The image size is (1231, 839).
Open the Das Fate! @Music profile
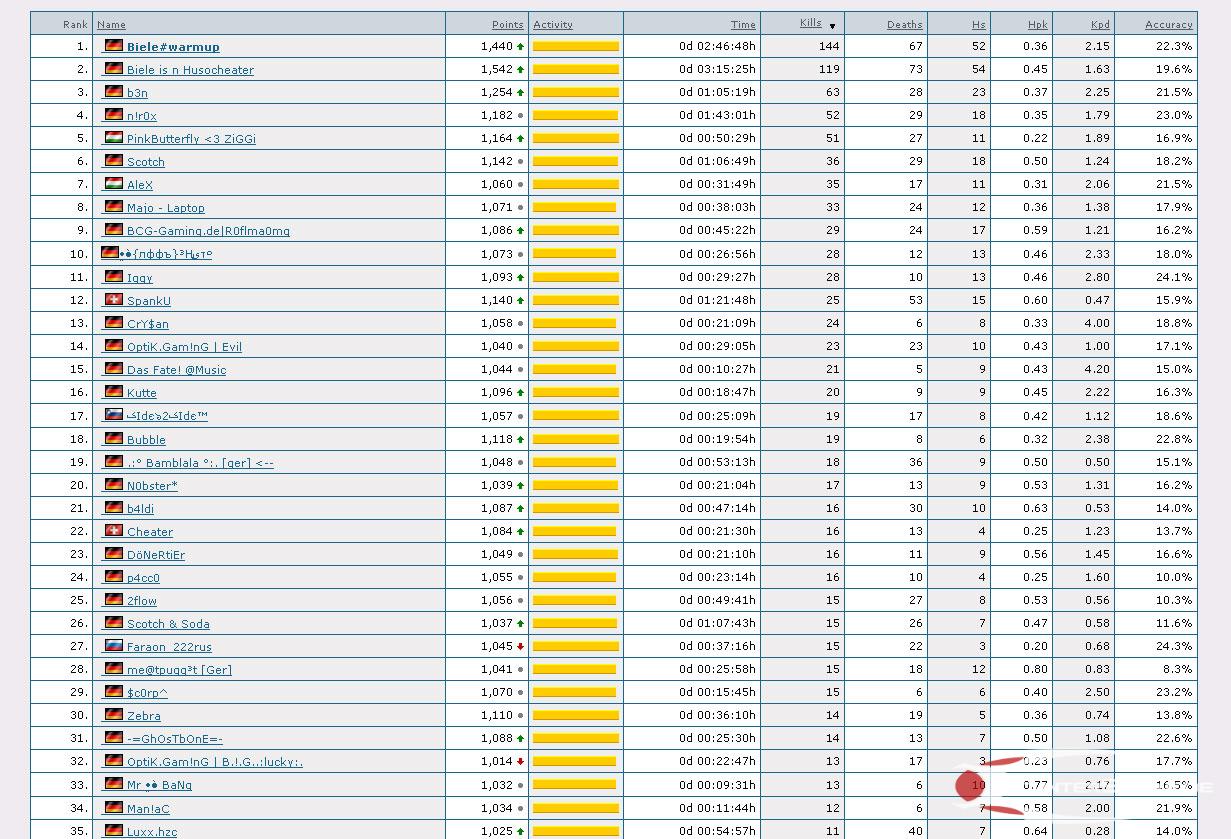click(176, 370)
